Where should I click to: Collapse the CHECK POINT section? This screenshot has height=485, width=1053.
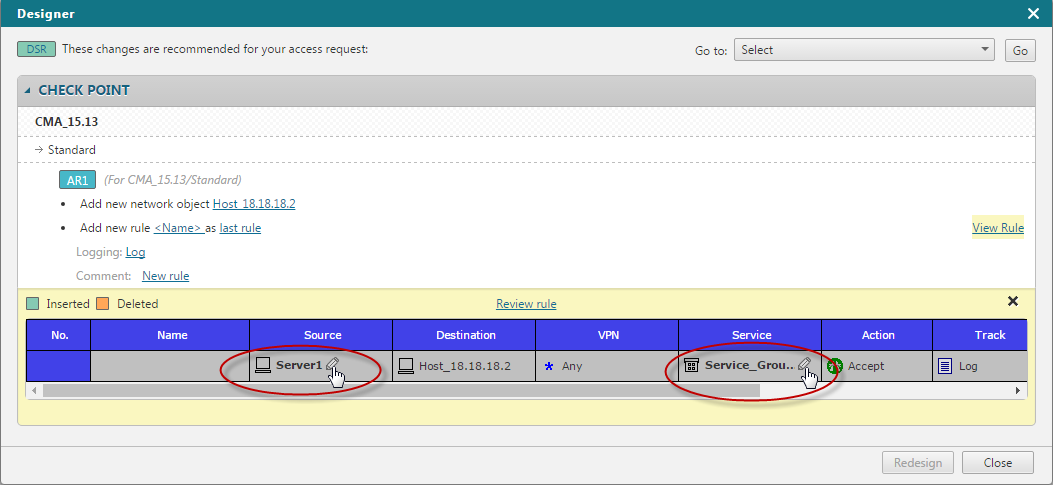28,90
